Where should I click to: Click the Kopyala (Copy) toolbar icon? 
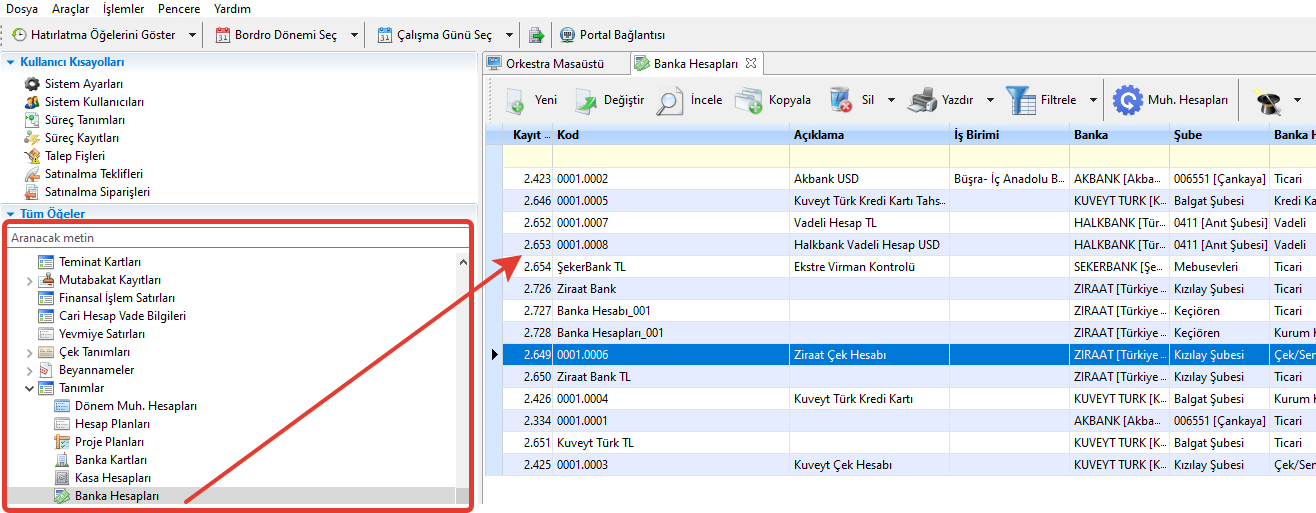coord(748,100)
